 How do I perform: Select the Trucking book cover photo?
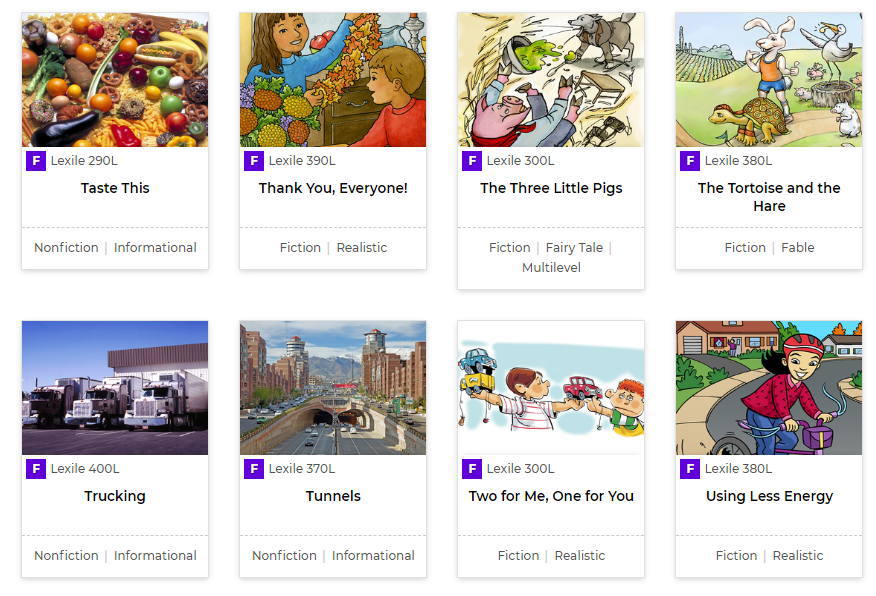pos(115,388)
